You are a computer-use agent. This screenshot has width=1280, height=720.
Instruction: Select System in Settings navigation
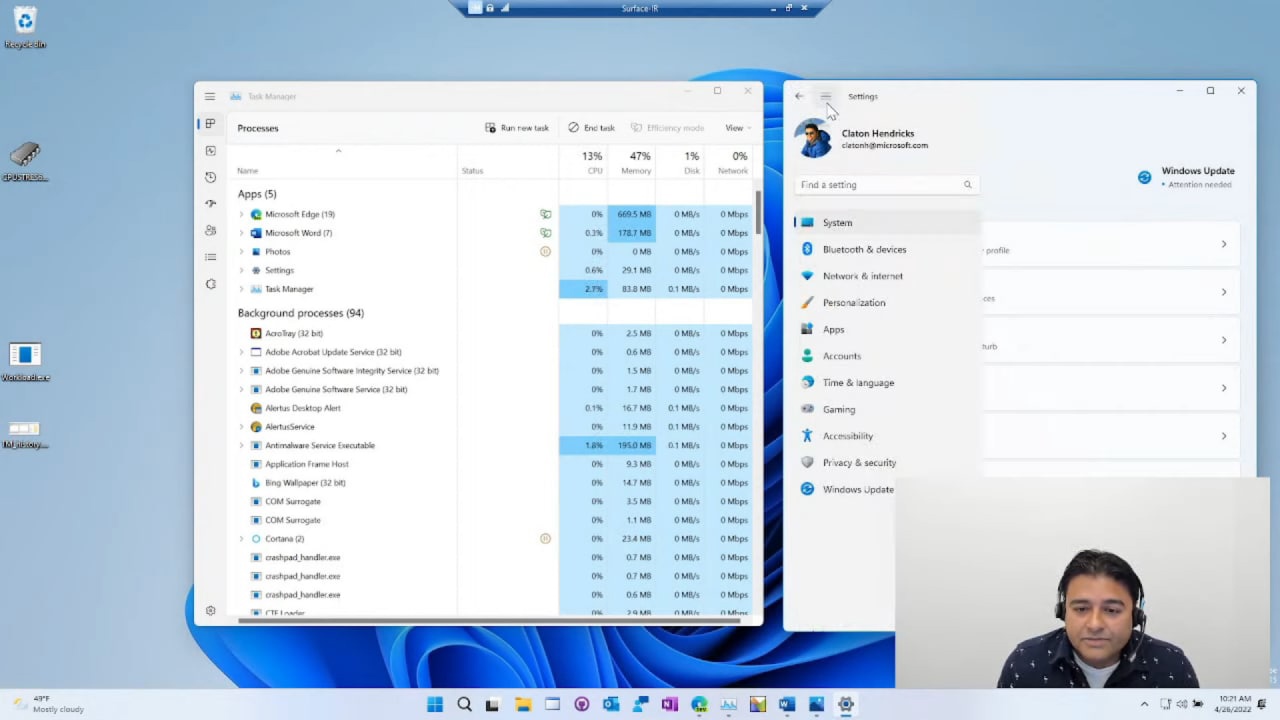tap(886, 223)
